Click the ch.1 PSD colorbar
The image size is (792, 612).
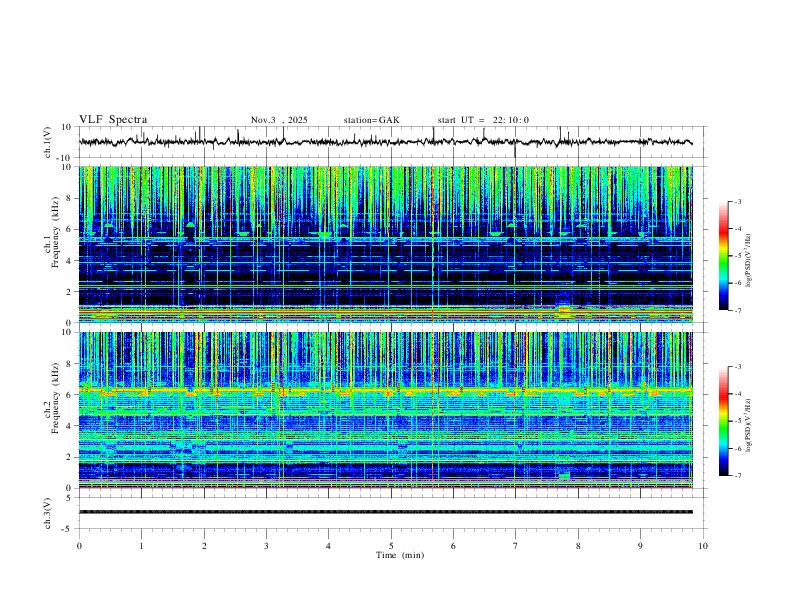[723, 256]
